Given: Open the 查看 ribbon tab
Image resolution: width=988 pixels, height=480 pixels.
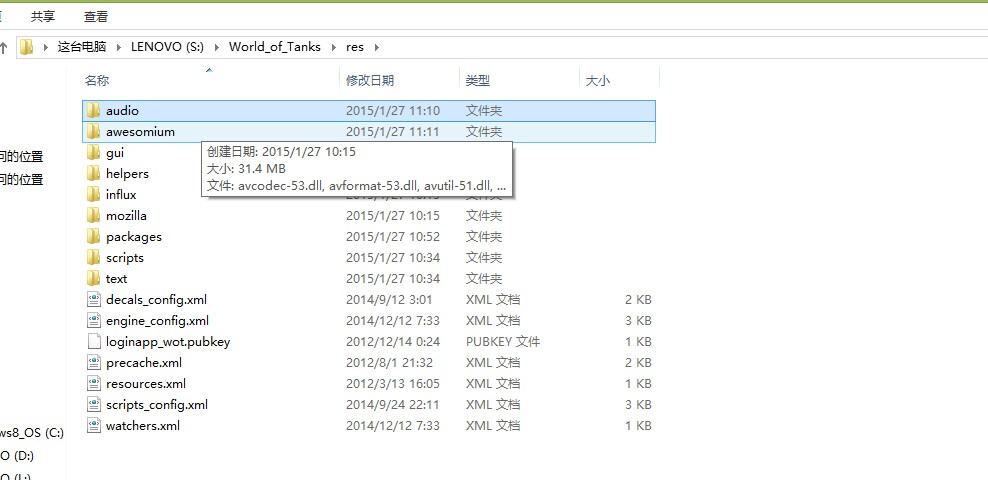Looking at the screenshot, I should [96, 17].
